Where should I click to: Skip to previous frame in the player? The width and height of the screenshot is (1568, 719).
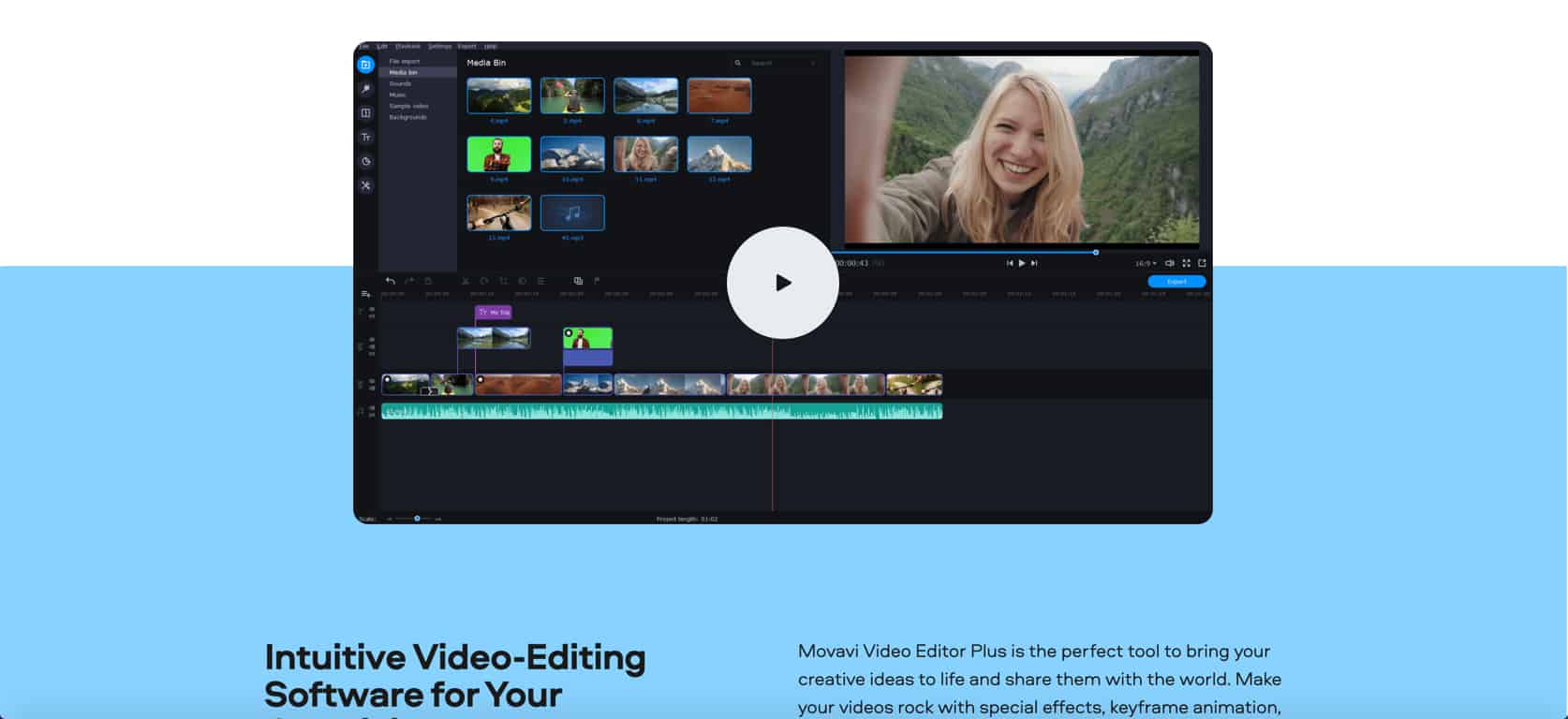click(x=1010, y=263)
